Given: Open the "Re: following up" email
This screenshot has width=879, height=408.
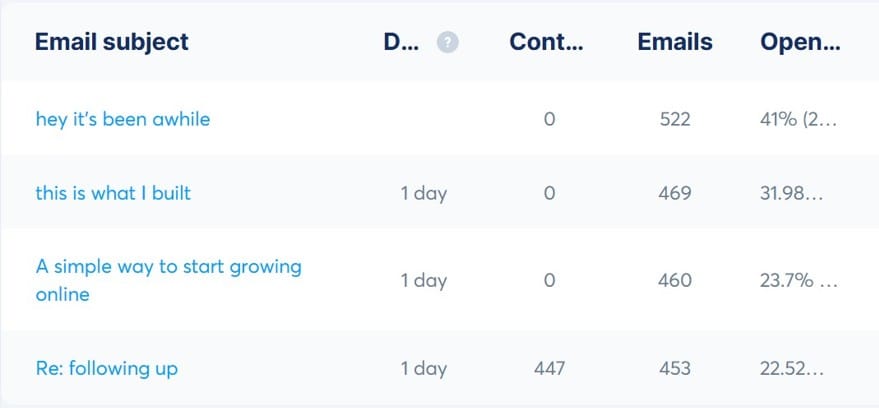Looking at the screenshot, I should [107, 368].
